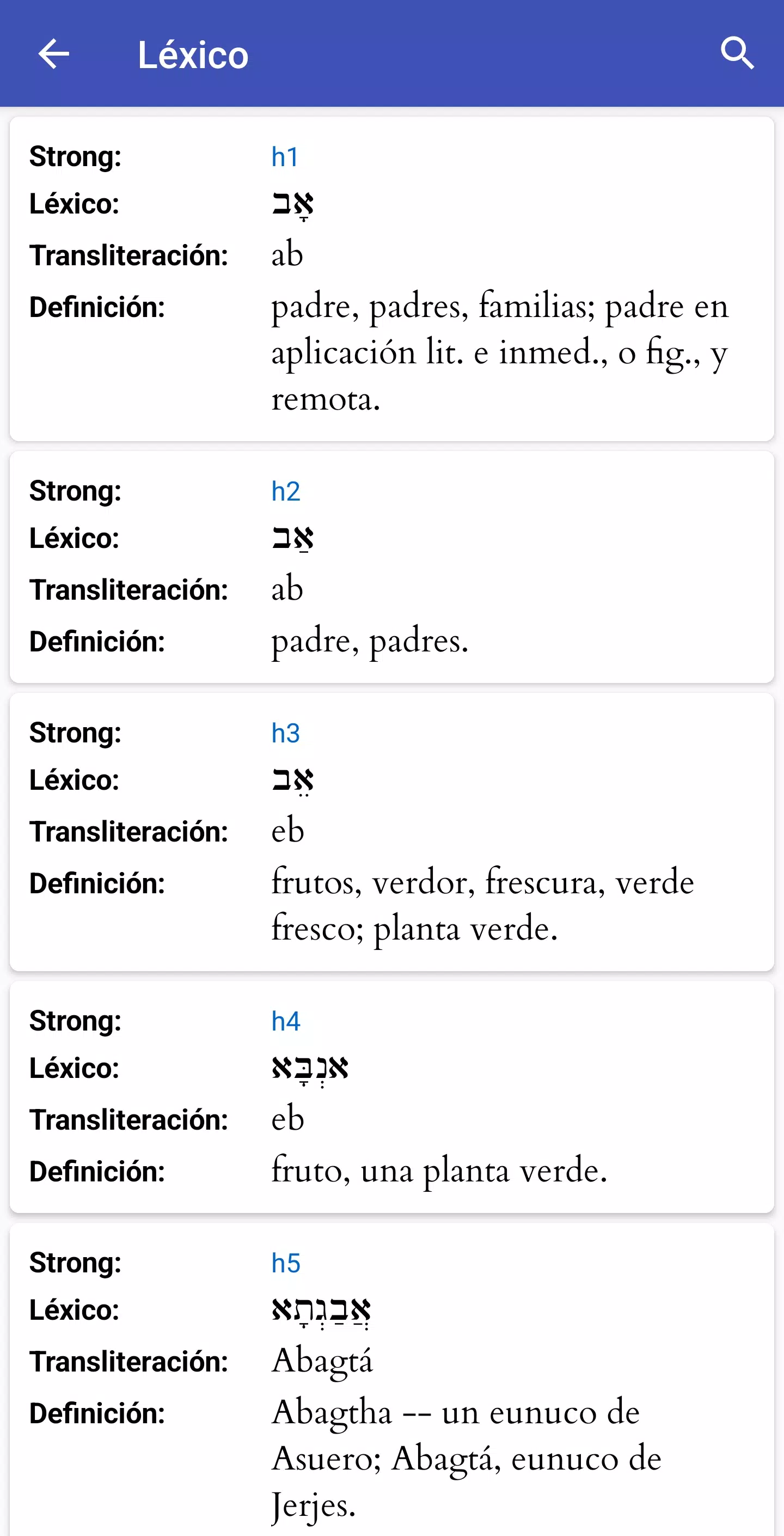Screen dimensions: 784x1536
Task: Tap the 'eb' transliteration in h3
Action: click(x=287, y=831)
